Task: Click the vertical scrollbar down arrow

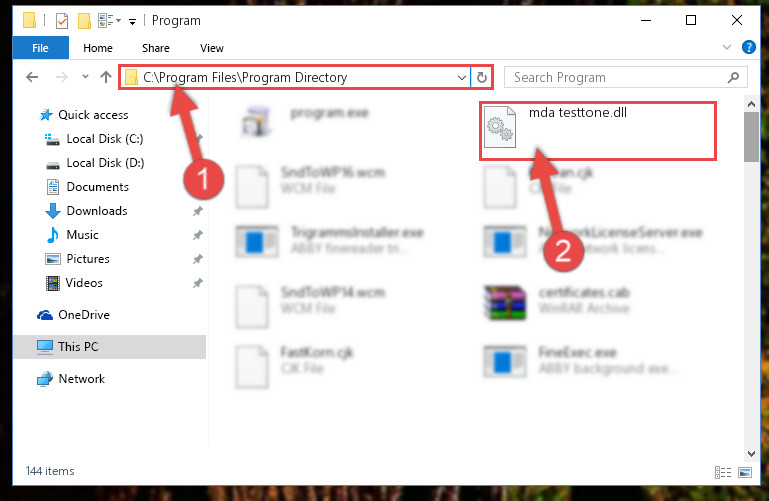Action: point(751,453)
